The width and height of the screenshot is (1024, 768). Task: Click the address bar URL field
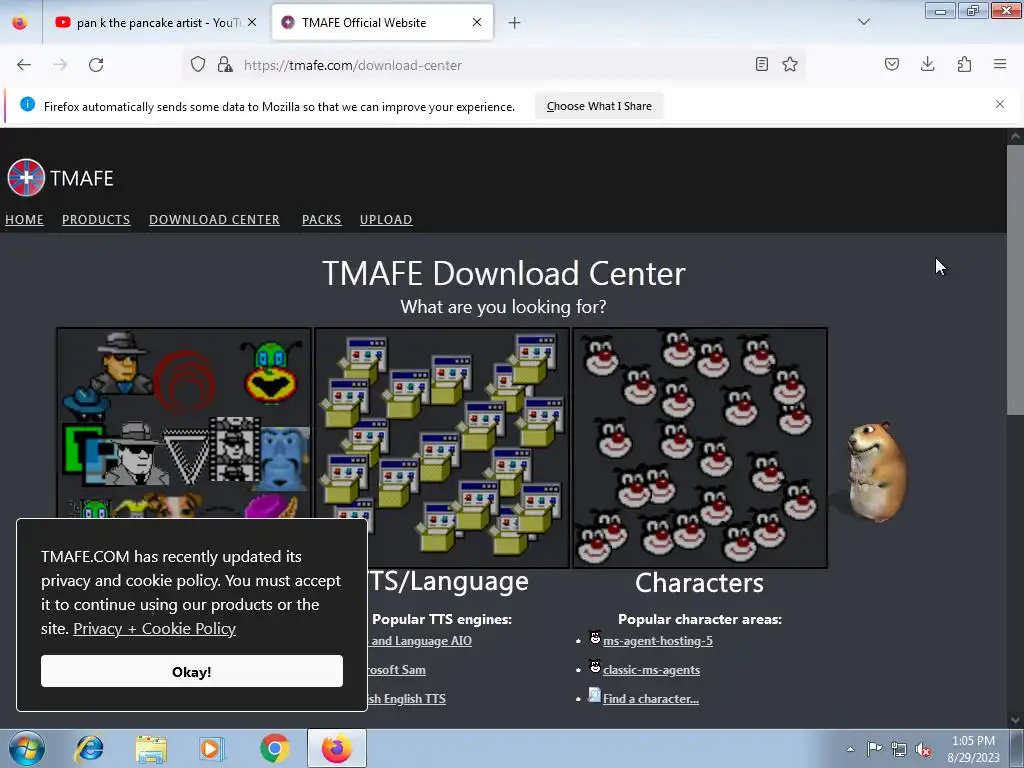494,65
